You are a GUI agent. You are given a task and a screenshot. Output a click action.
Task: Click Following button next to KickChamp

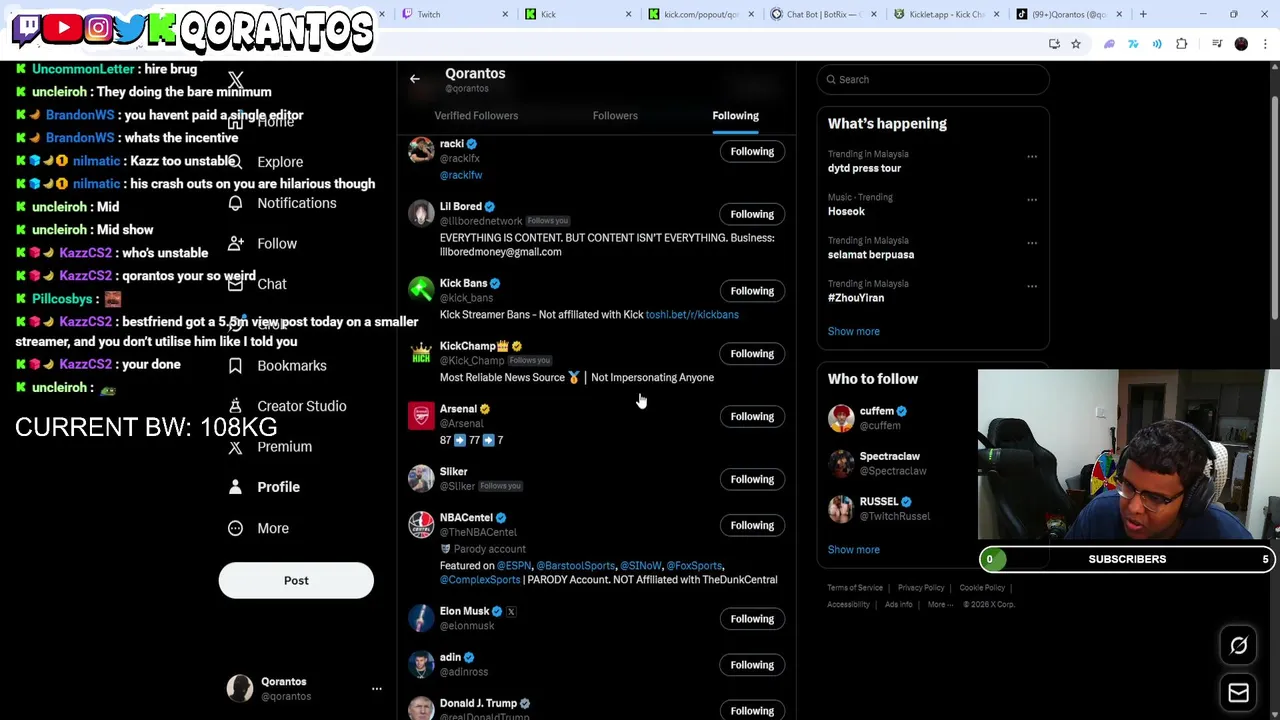(752, 354)
